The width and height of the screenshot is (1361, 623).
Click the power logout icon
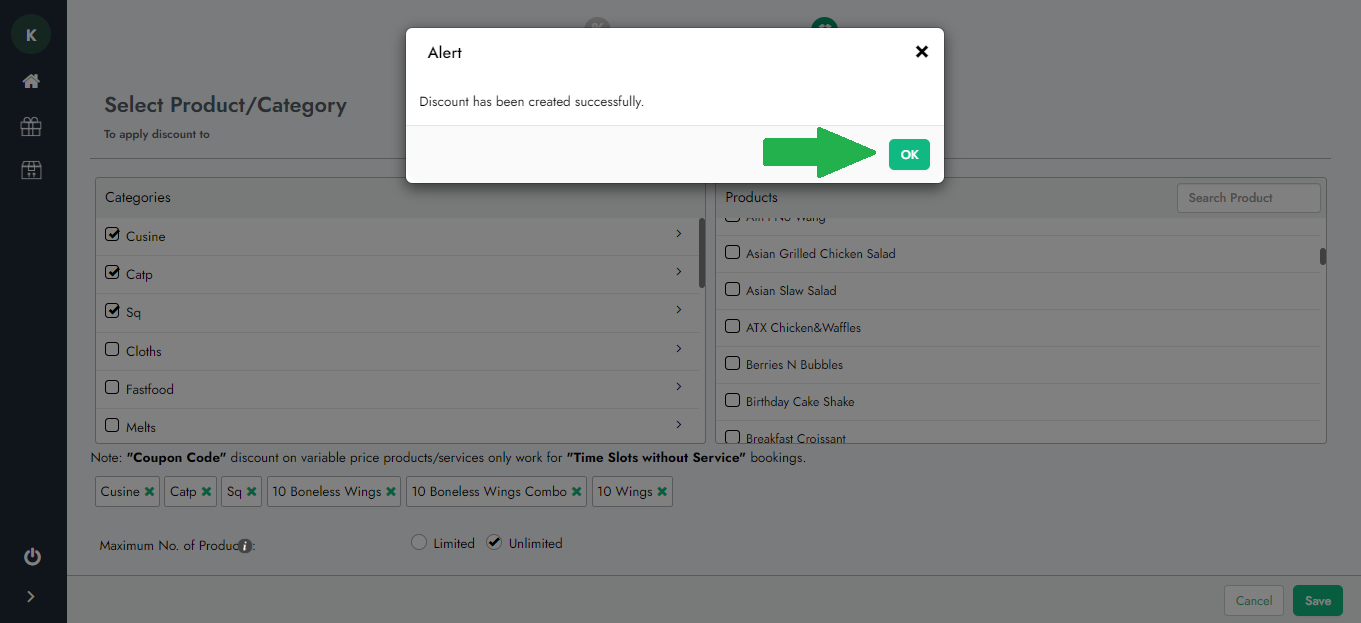pyautogui.click(x=32, y=556)
